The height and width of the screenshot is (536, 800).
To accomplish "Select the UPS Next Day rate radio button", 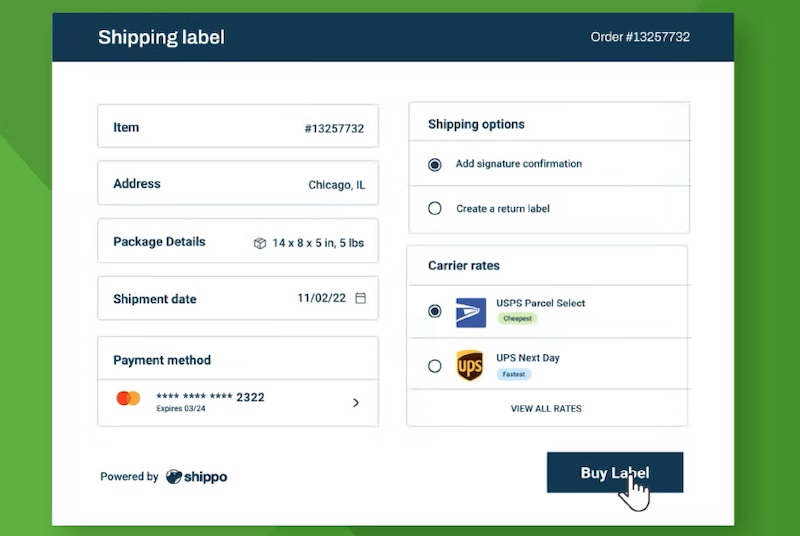I will [435, 366].
